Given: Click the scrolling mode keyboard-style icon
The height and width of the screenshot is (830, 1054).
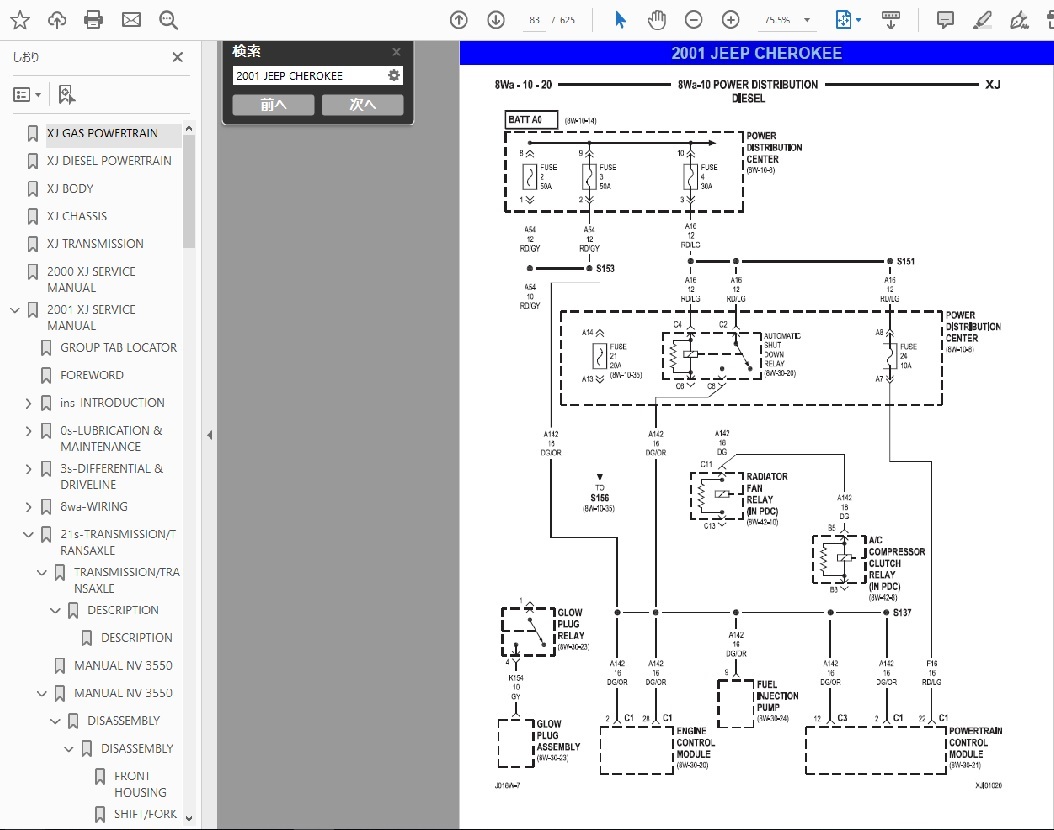Looking at the screenshot, I should click(891, 20).
